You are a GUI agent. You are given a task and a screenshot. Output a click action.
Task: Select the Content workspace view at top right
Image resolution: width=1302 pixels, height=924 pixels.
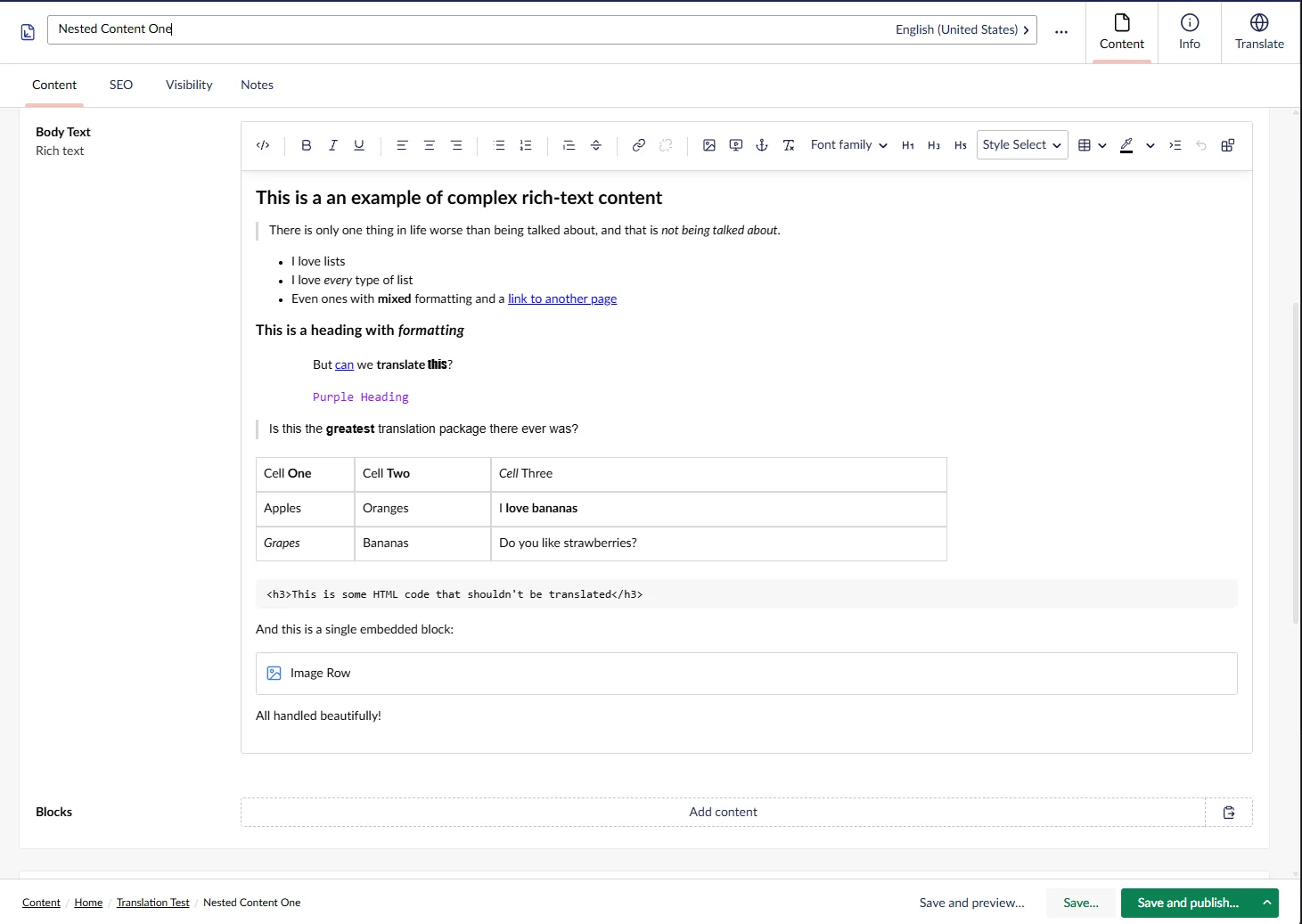coord(1122,32)
